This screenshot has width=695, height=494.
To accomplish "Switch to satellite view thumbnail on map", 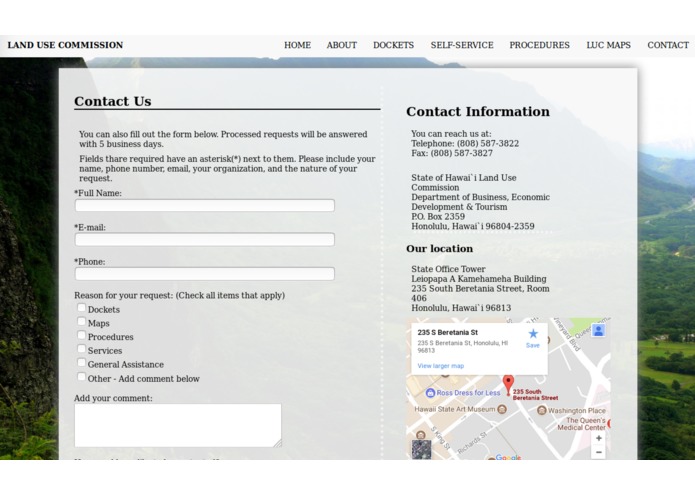I will pyautogui.click(x=422, y=449).
